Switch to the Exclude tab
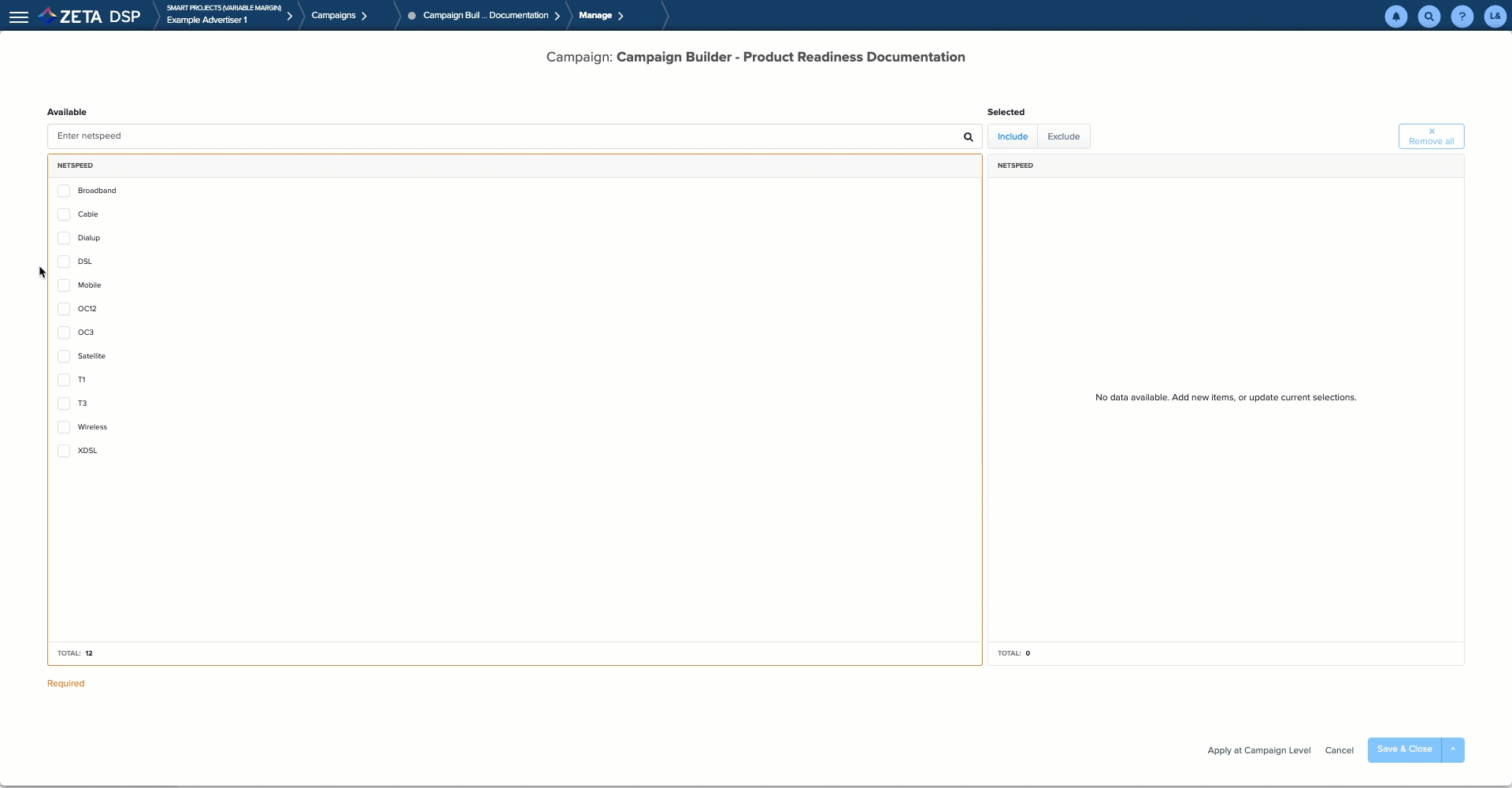The height and width of the screenshot is (788, 1512). coord(1063,137)
